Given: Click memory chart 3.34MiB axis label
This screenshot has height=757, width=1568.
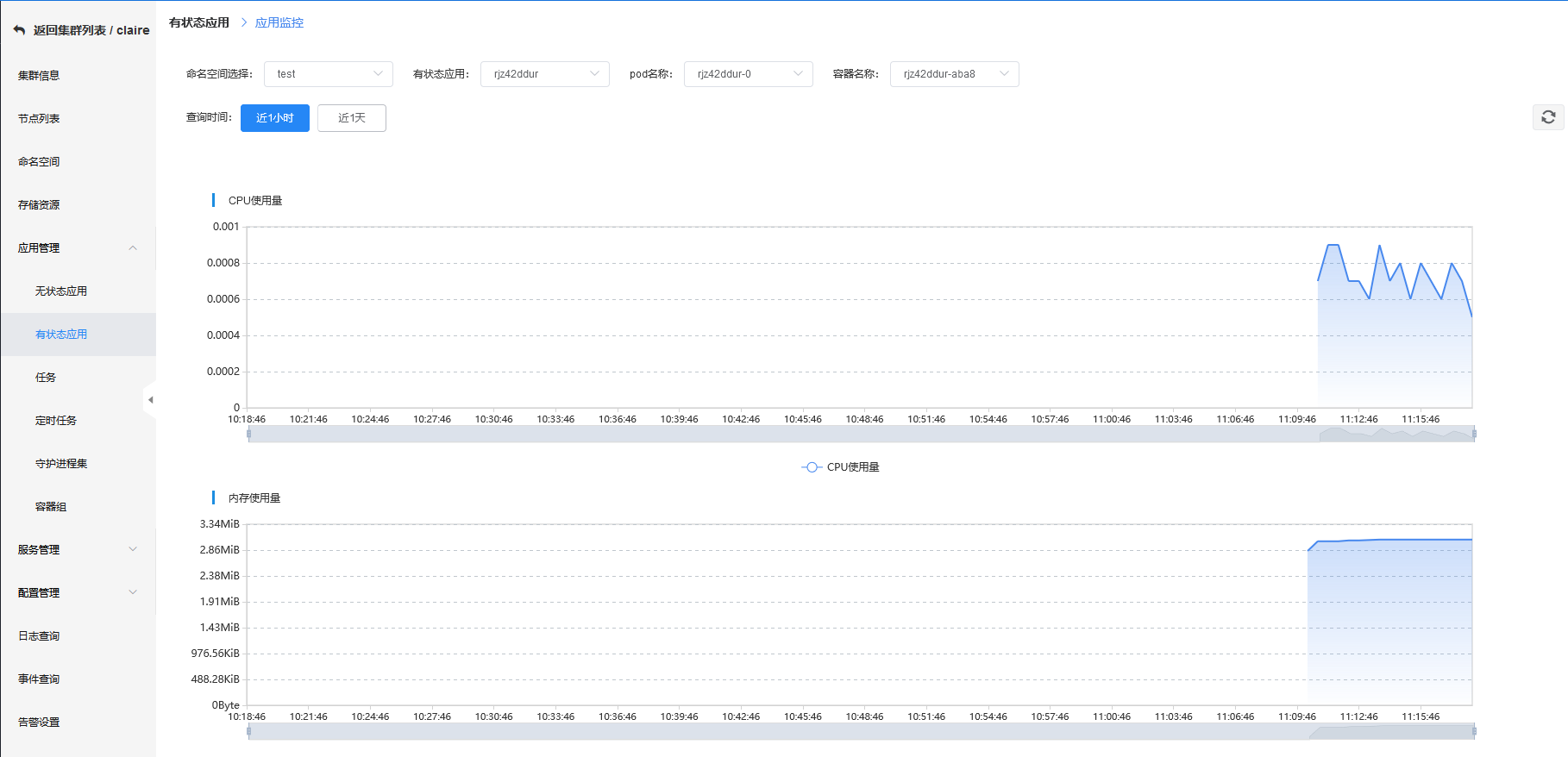Looking at the screenshot, I should pyautogui.click(x=220, y=524).
